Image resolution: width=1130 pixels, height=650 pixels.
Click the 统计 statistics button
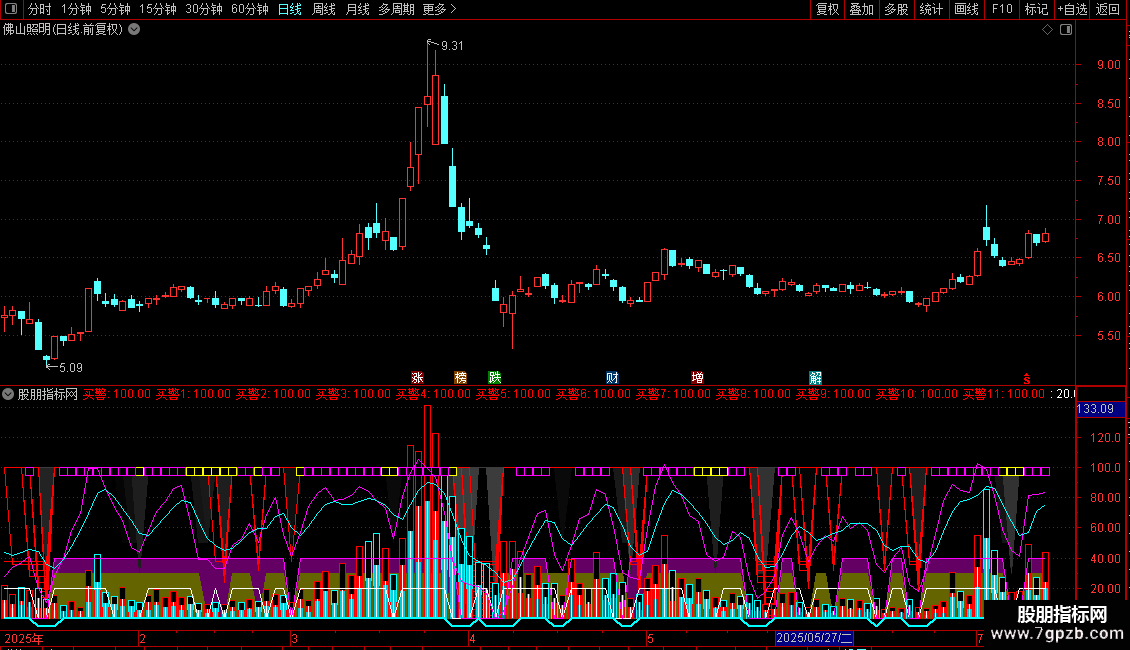930,9
